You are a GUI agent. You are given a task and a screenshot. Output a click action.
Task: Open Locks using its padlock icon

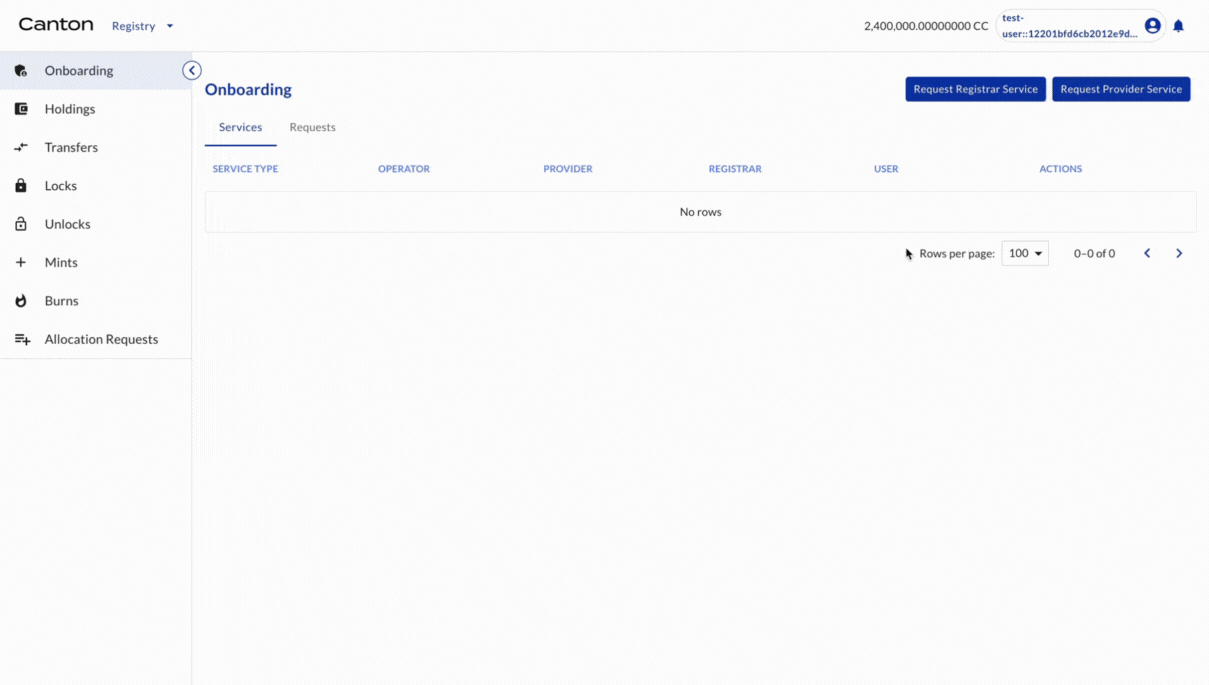(x=21, y=185)
